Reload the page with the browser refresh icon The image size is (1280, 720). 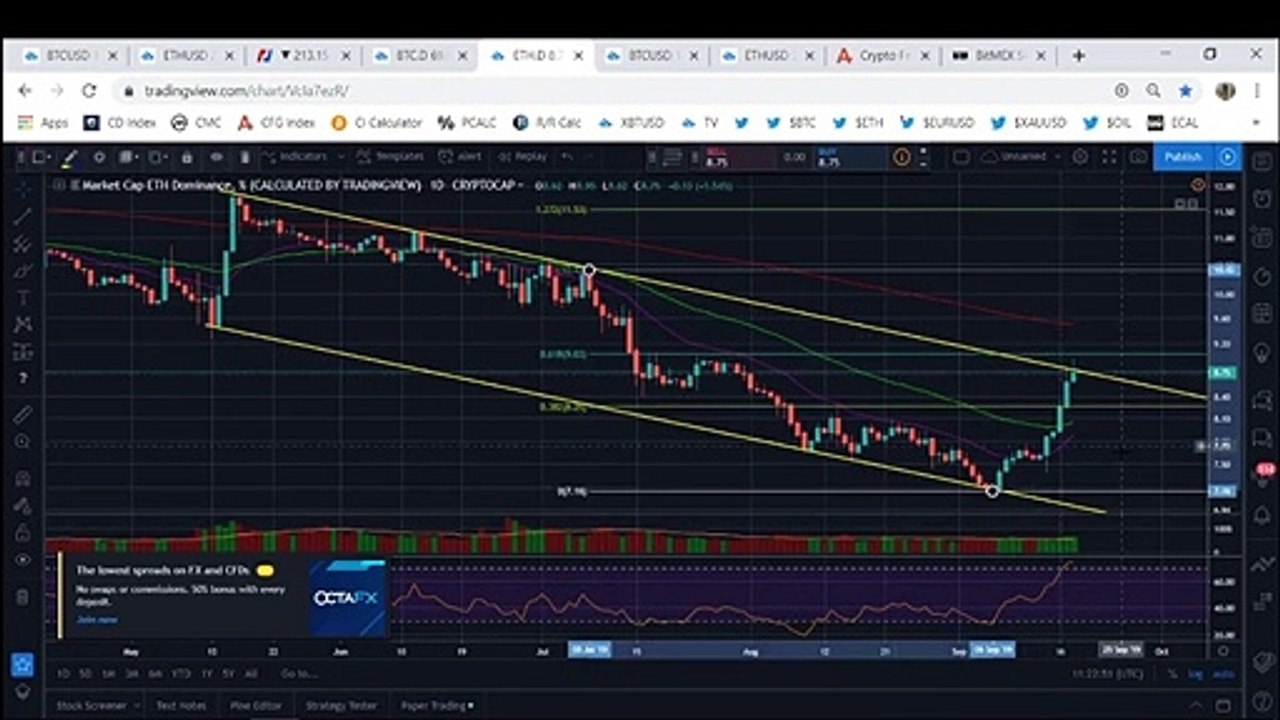[89, 90]
